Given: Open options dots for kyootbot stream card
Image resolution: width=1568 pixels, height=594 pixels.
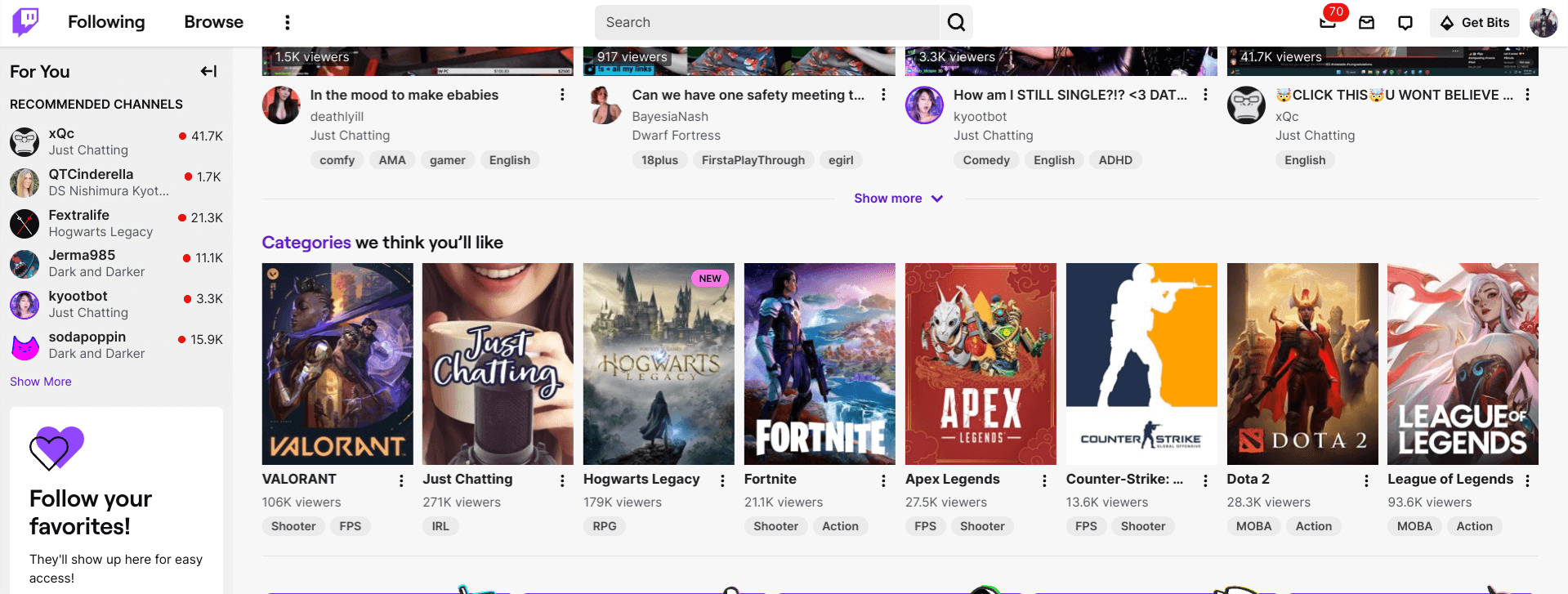Looking at the screenshot, I should pyautogui.click(x=1205, y=95).
